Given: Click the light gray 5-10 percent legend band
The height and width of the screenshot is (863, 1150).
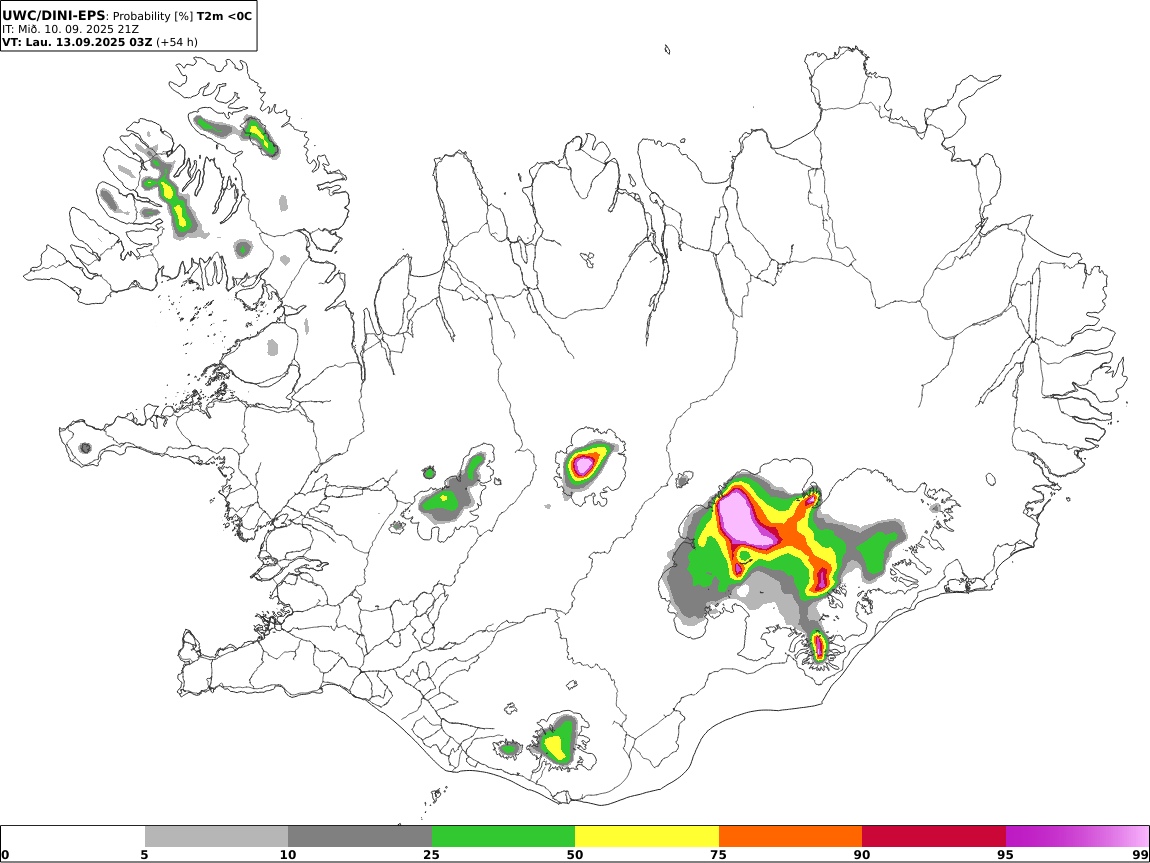Looking at the screenshot, I should [x=216, y=836].
